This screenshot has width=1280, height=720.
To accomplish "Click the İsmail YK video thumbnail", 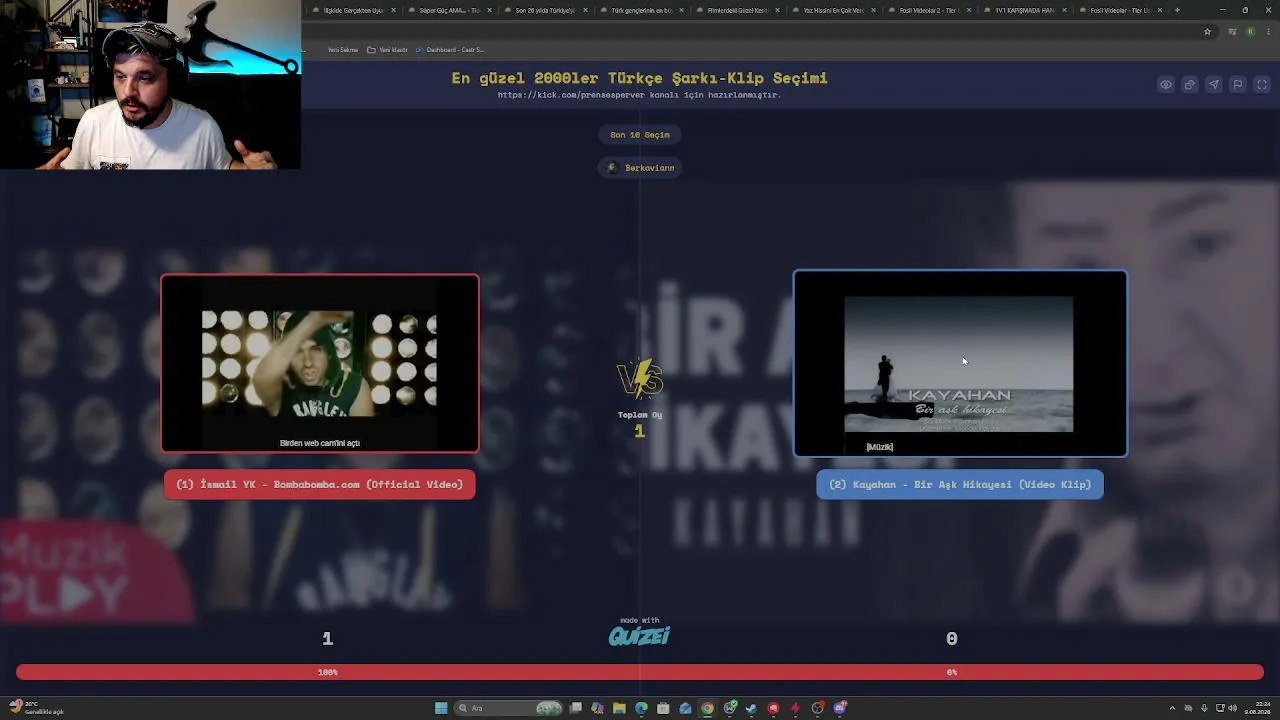I will 320,363.
